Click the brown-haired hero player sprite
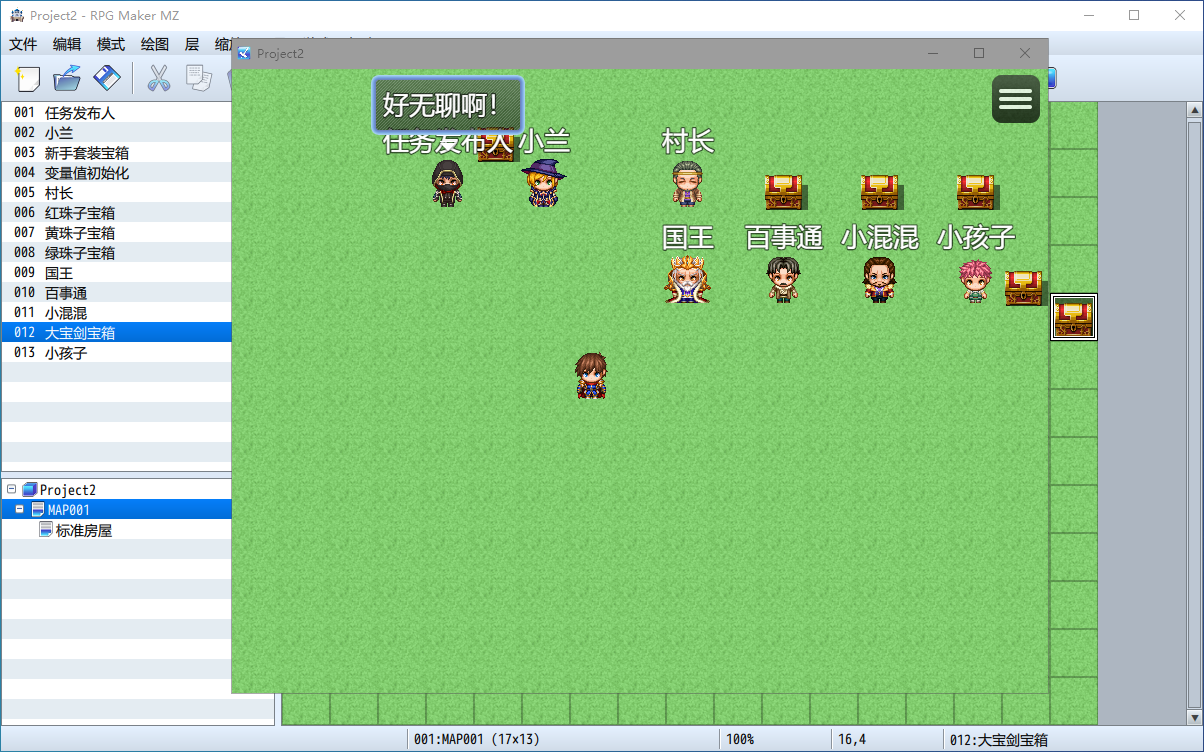The height and width of the screenshot is (752, 1204). 591,376
